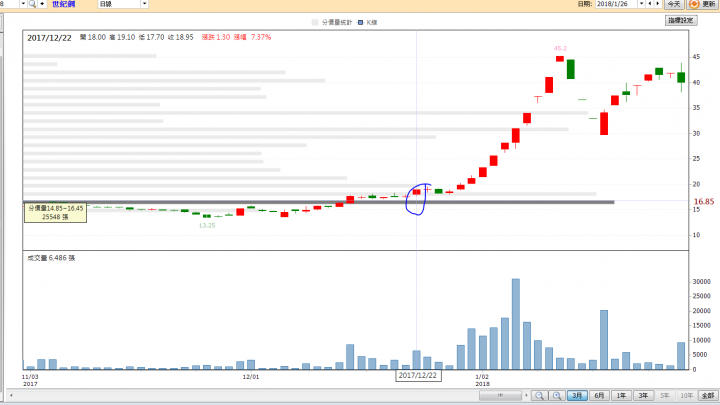The width and height of the screenshot is (720, 405).
Task: Click the zoom out magnifier icon
Action: [539, 395]
